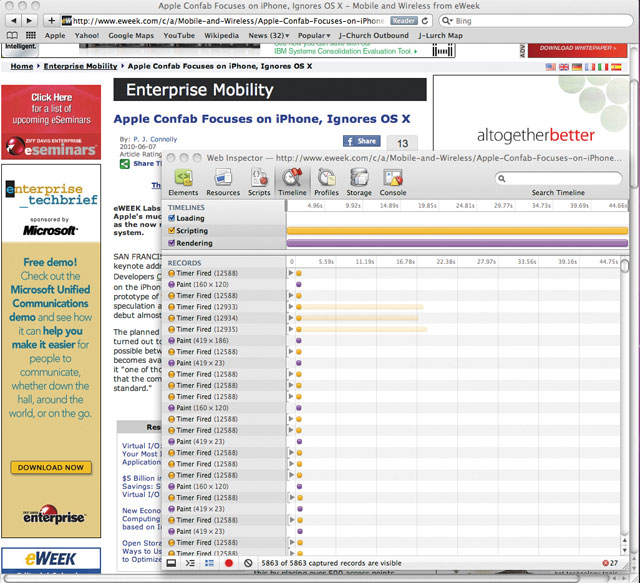Uncheck the Scripting timeline checkbox
This screenshot has width=640, height=583.
(x=172, y=231)
